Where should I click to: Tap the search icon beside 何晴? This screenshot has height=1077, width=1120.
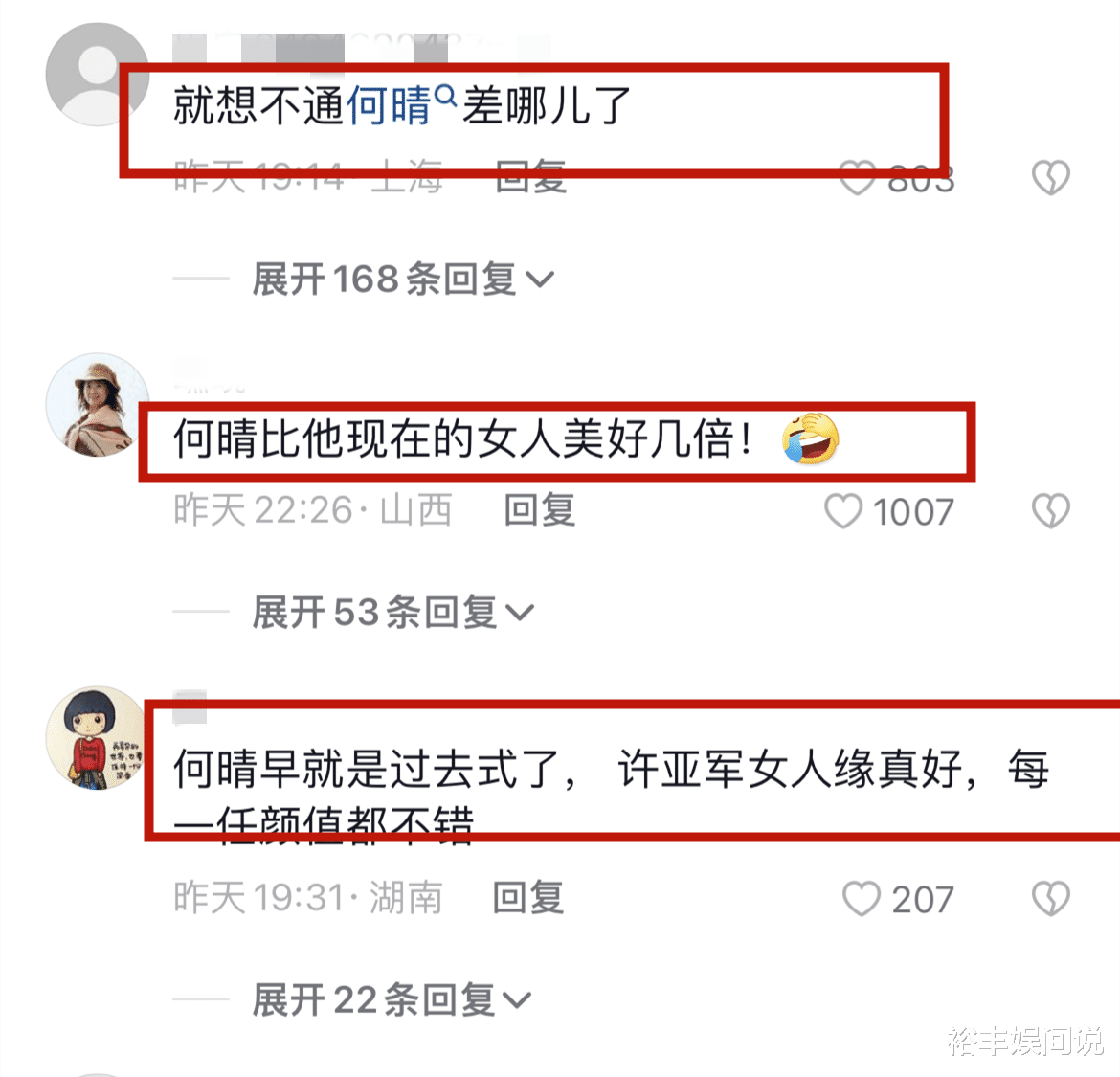446,95
